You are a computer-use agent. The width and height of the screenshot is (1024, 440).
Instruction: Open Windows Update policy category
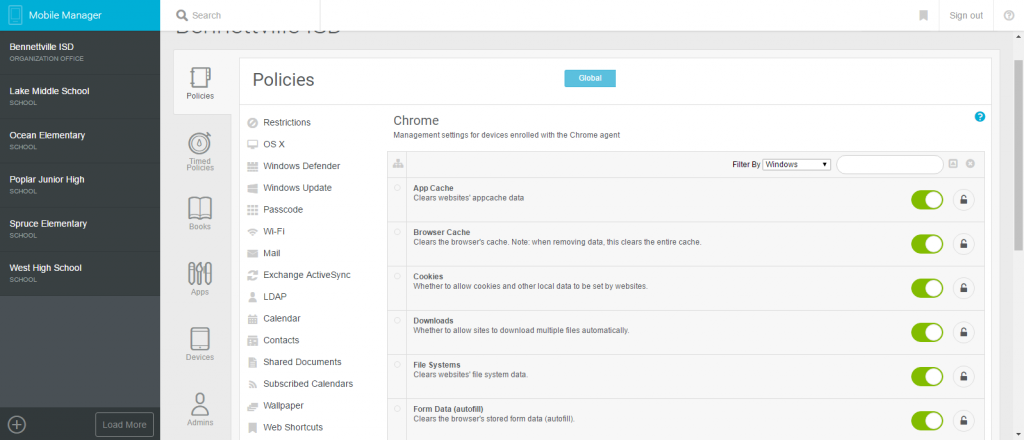pos(297,187)
